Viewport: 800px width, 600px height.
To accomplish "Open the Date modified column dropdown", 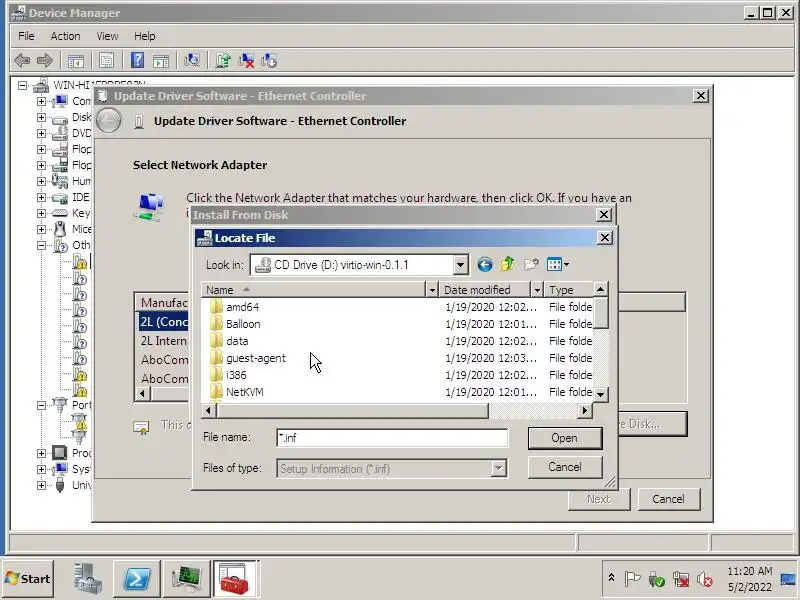I will [x=537, y=290].
